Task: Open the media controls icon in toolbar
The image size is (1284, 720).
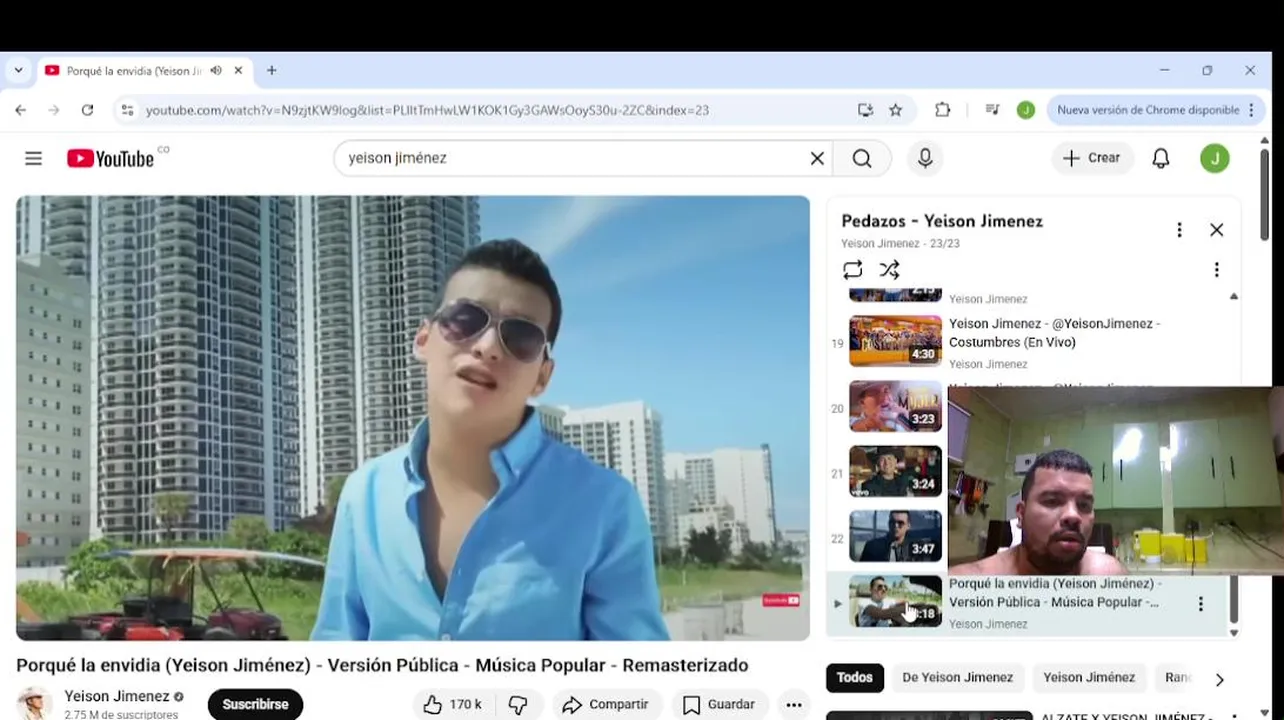Action: 992,110
